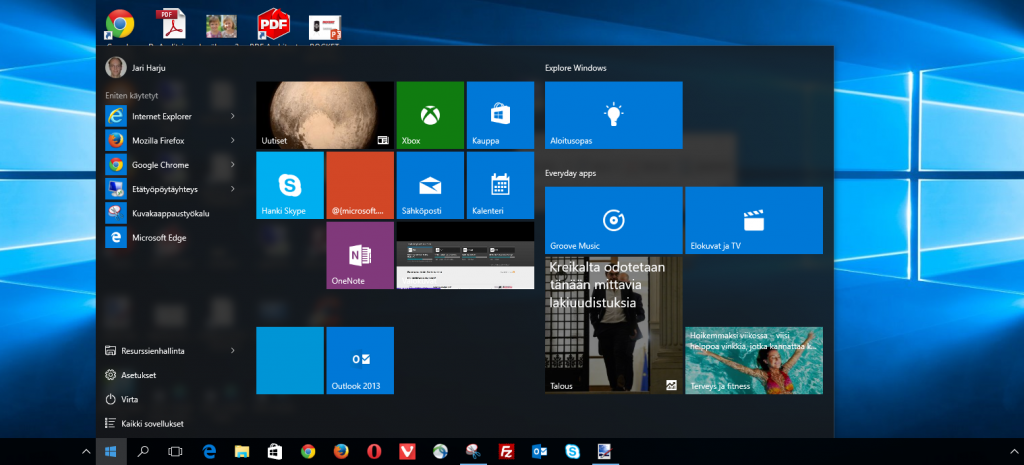Screen dimensions: 1024x465
Task: Select the Google Chrome desktop shortcut
Action: pyautogui.click(x=120, y=26)
